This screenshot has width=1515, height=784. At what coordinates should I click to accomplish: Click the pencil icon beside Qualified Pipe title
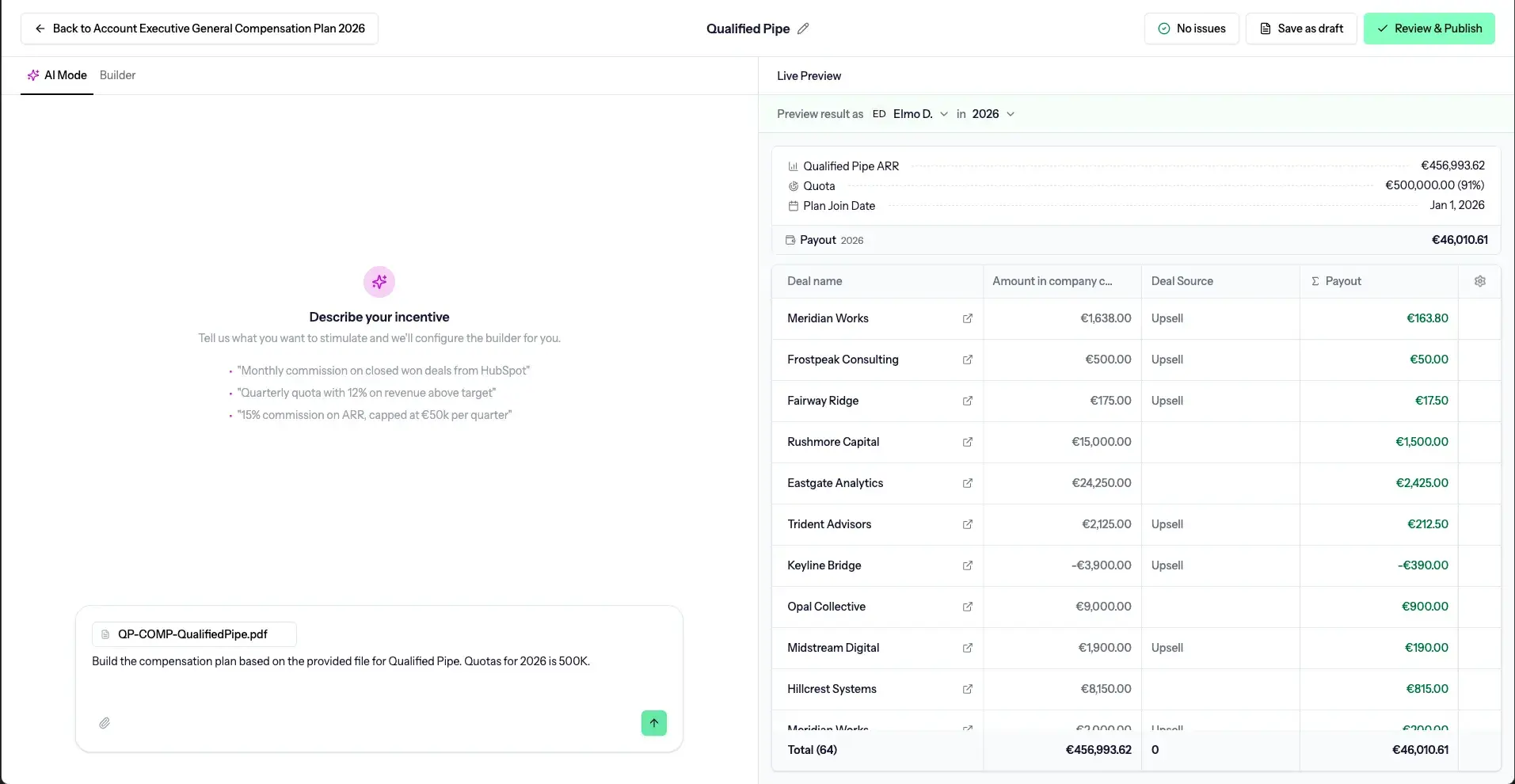(803, 29)
